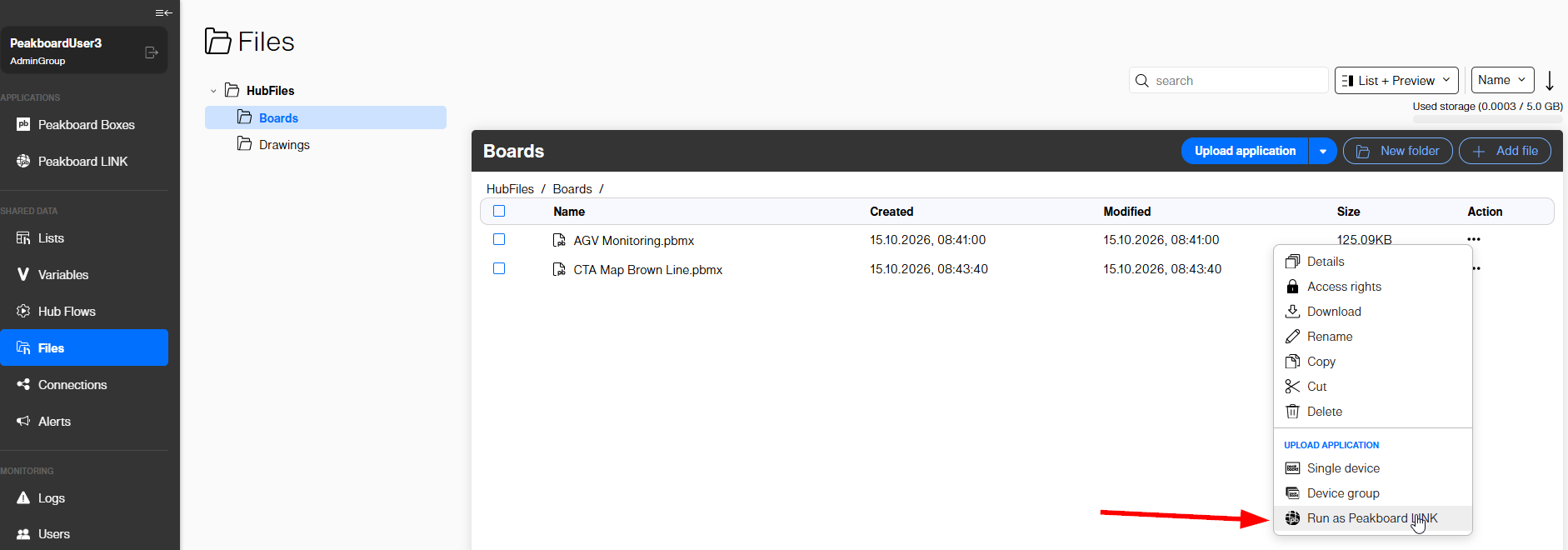The image size is (1568, 550).
Task: Click the CTA Map Brown Line file icon
Action: point(559,269)
